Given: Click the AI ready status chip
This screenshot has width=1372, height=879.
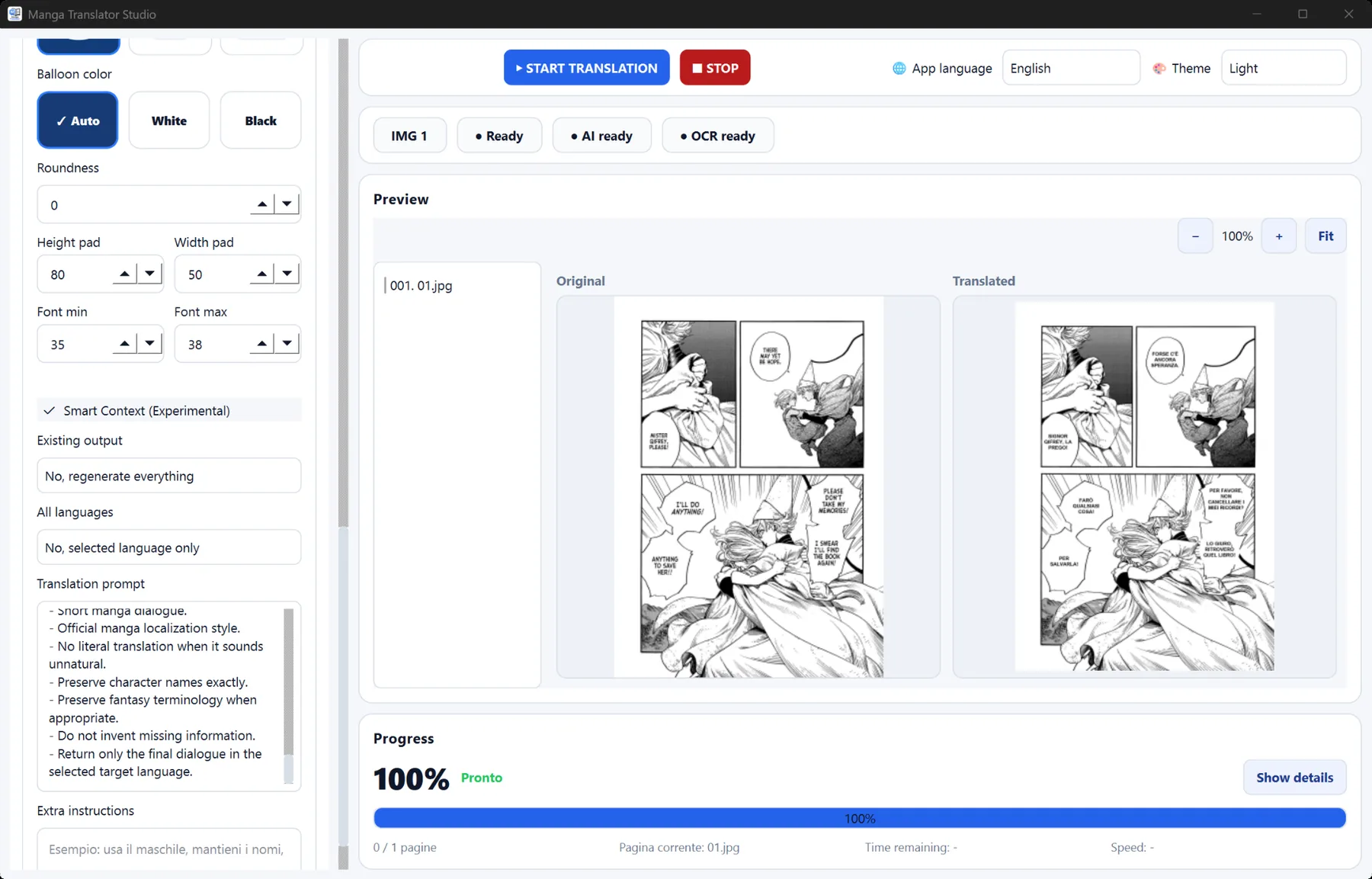Looking at the screenshot, I should [x=601, y=136].
